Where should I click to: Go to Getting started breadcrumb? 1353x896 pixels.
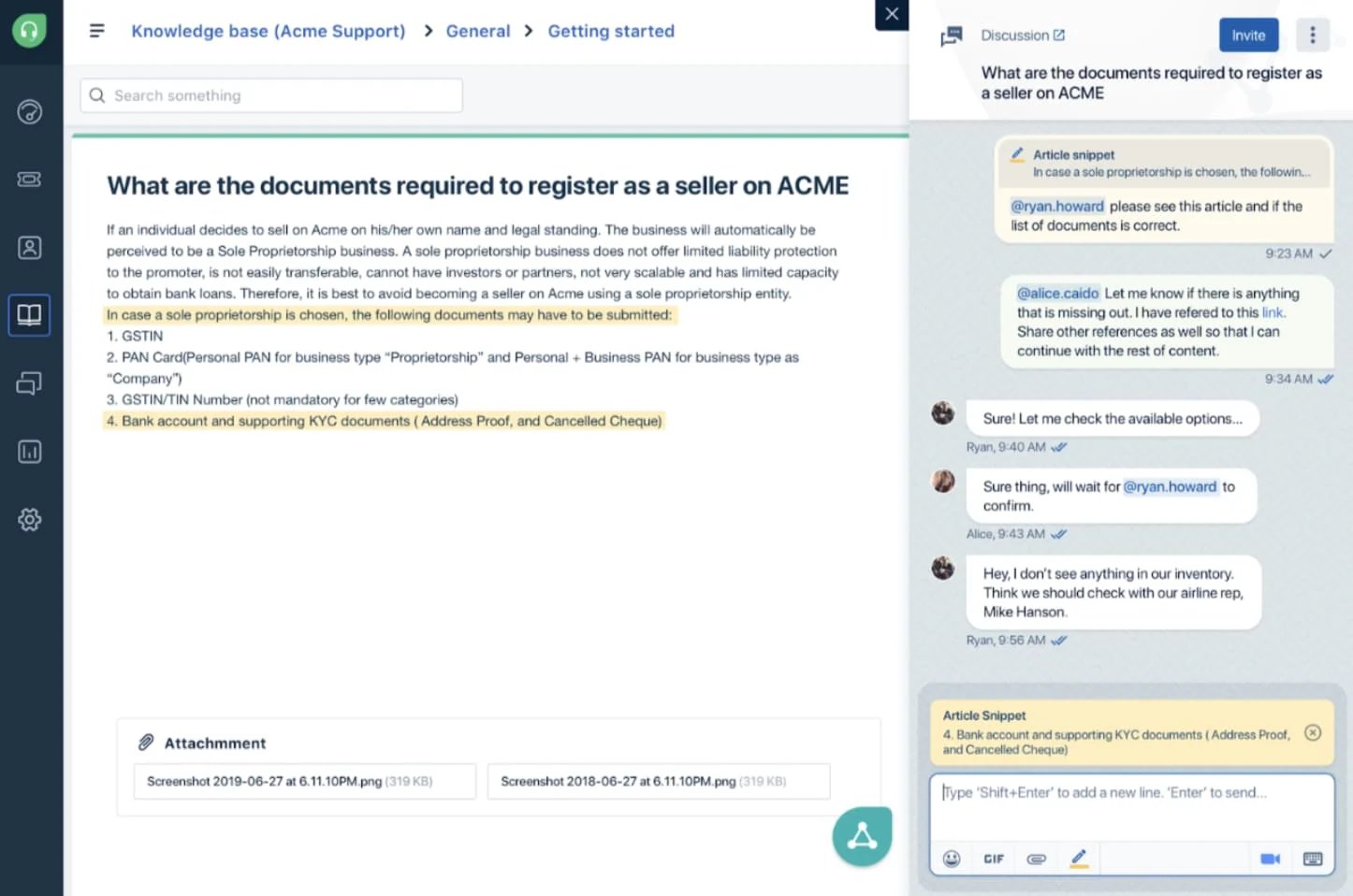[x=611, y=31]
